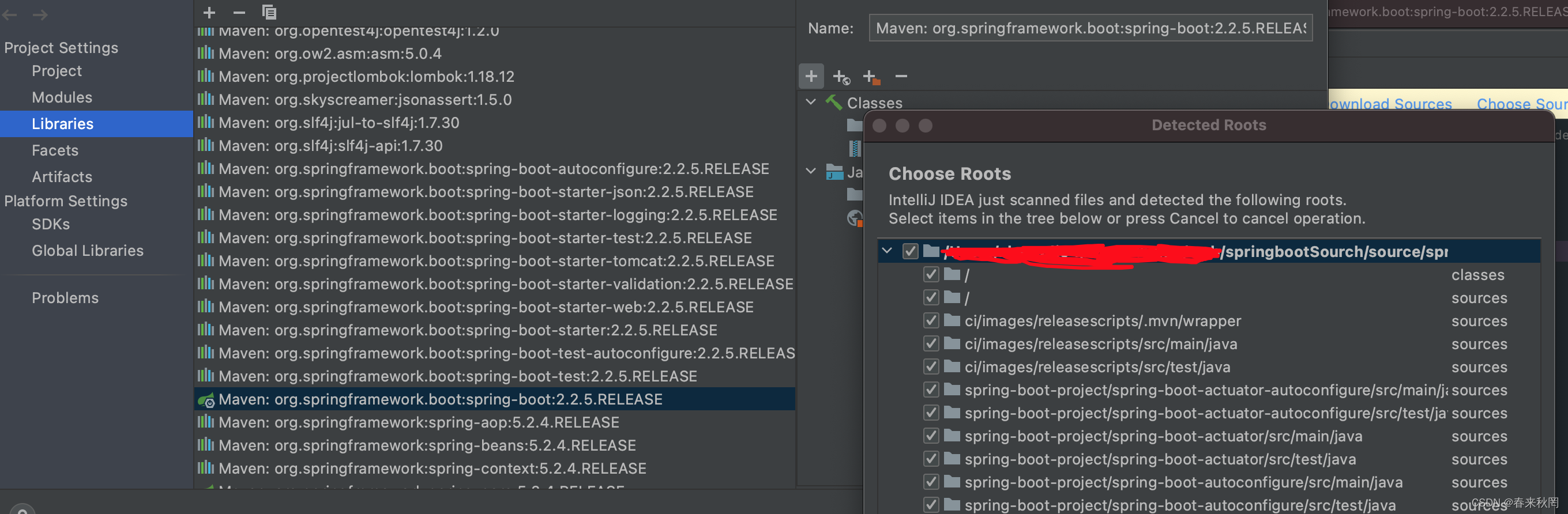The height and width of the screenshot is (514, 1568).
Task: Click library icon beside spring-boot-starter-web
Action: [206, 307]
